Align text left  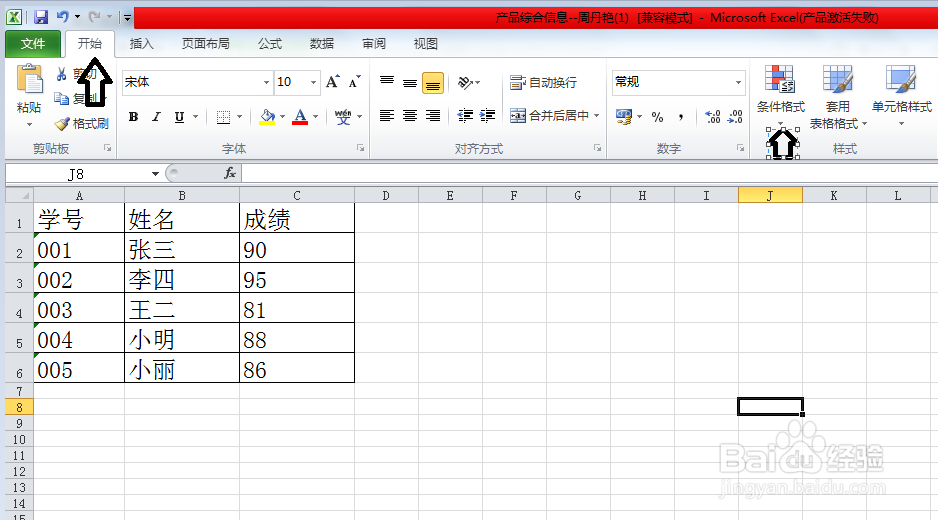pyautogui.click(x=387, y=115)
